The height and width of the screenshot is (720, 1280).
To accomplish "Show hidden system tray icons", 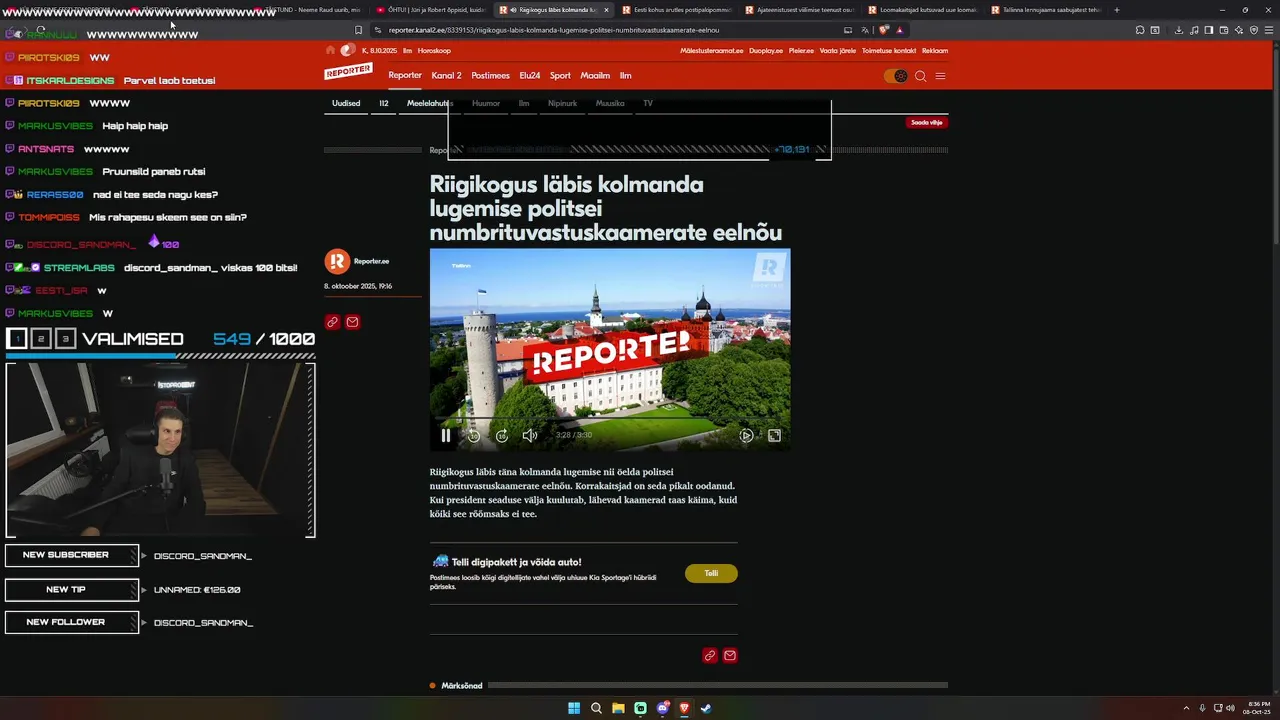I will [1186, 708].
